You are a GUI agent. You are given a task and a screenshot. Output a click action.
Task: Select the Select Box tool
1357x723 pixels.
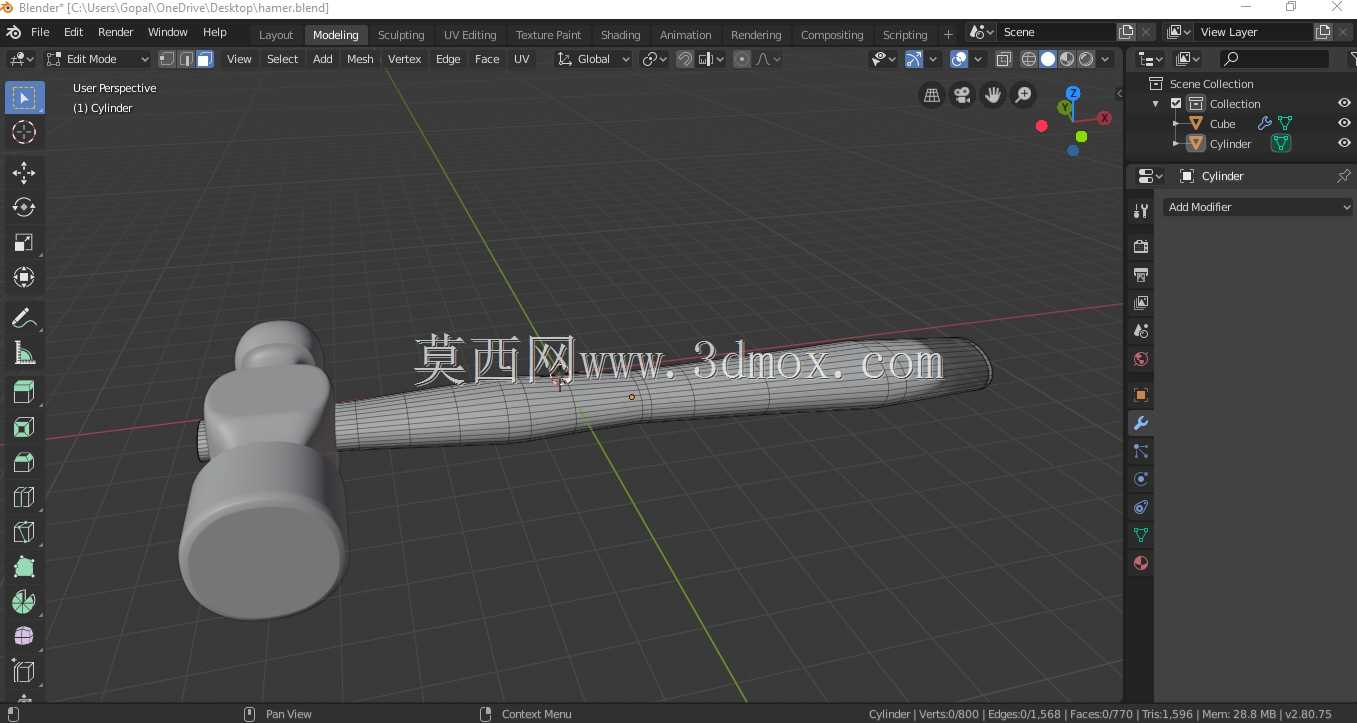click(24, 97)
